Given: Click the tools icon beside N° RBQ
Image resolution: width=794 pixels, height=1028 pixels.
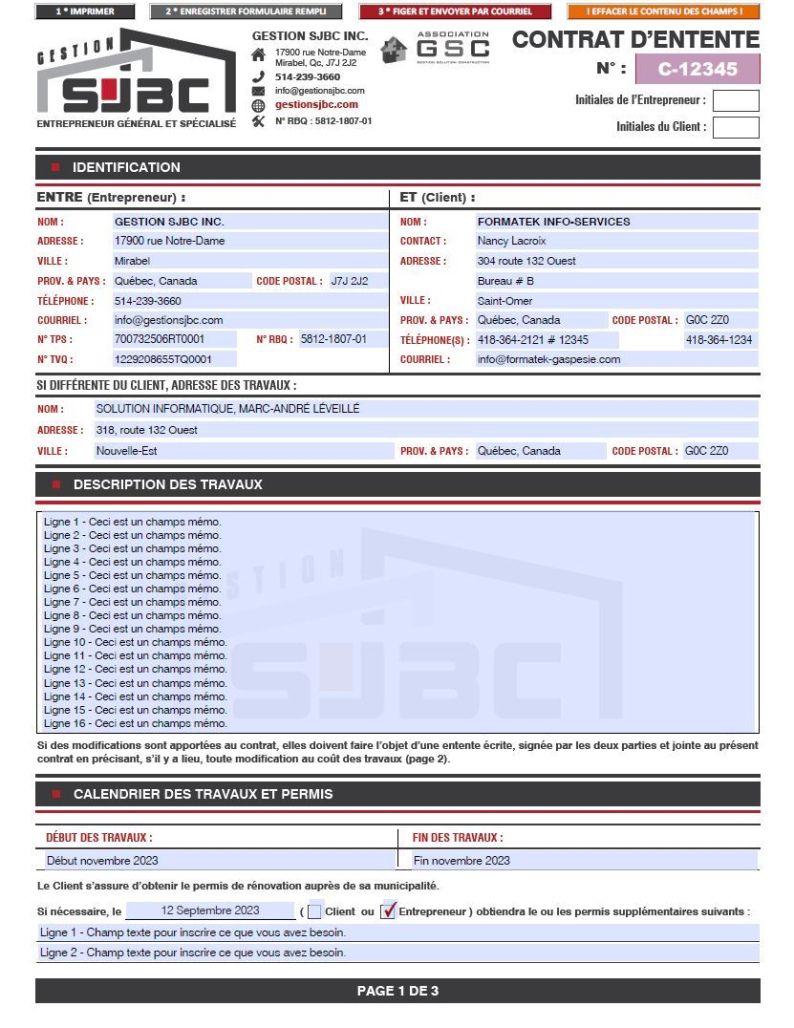Looking at the screenshot, I should (258, 121).
